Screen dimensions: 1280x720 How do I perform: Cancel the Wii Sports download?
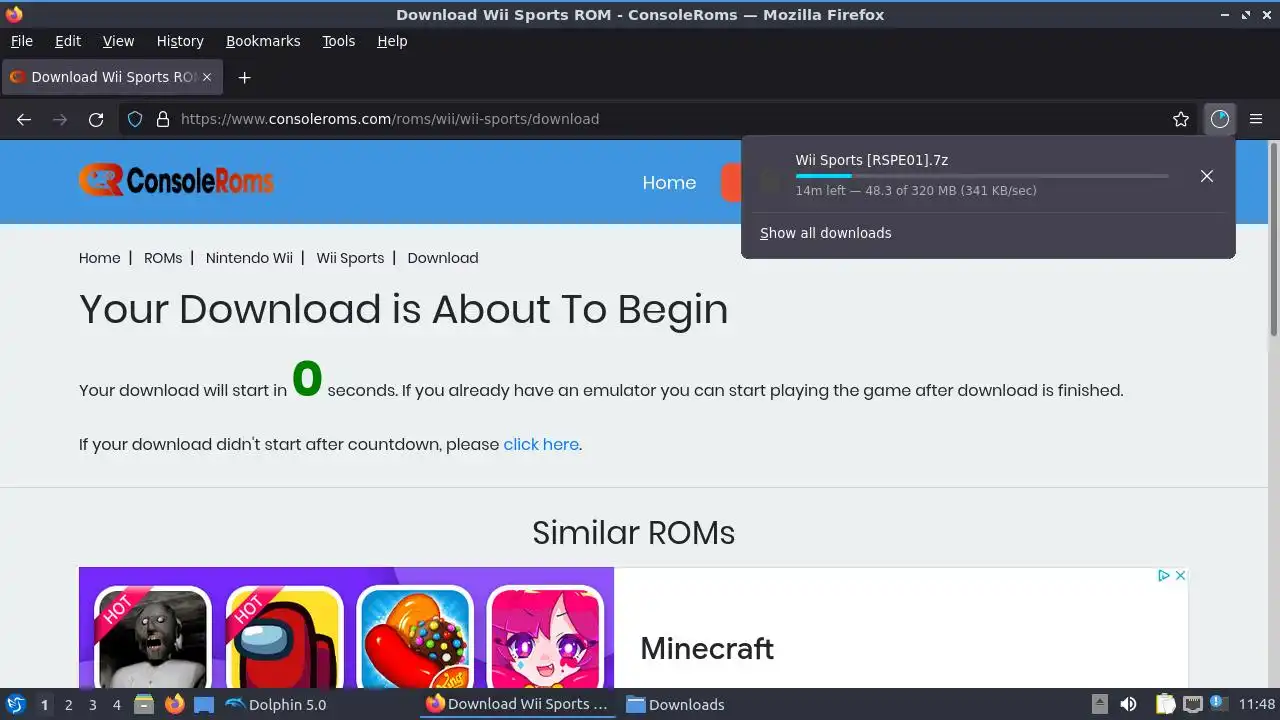point(1207,176)
